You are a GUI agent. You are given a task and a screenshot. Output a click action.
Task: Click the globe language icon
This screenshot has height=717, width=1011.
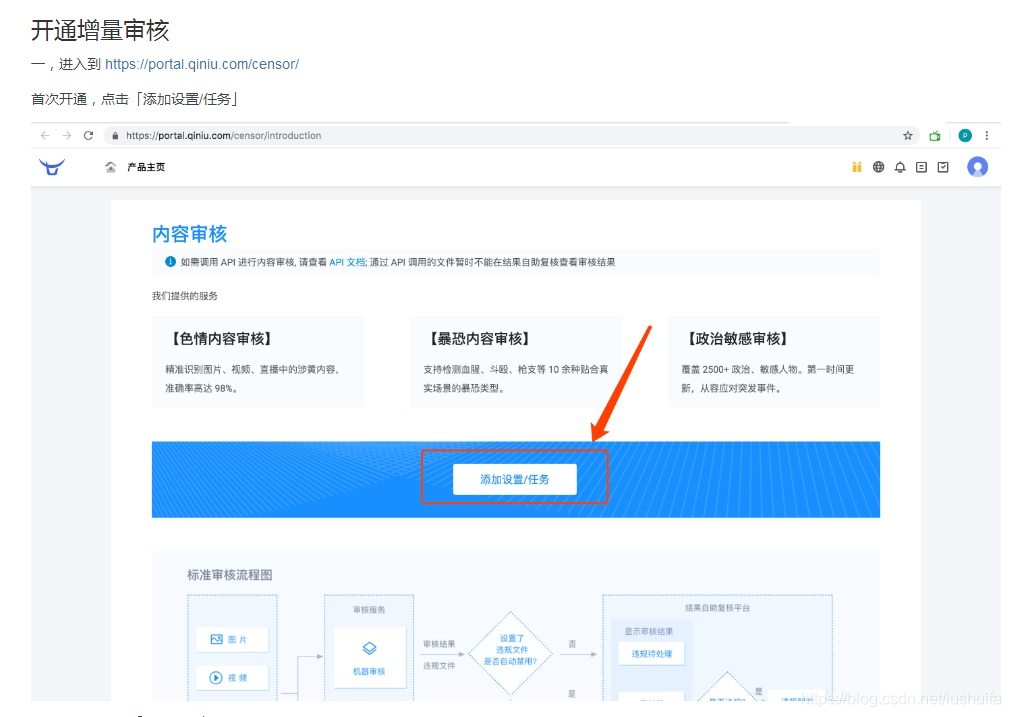click(x=878, y=167)
